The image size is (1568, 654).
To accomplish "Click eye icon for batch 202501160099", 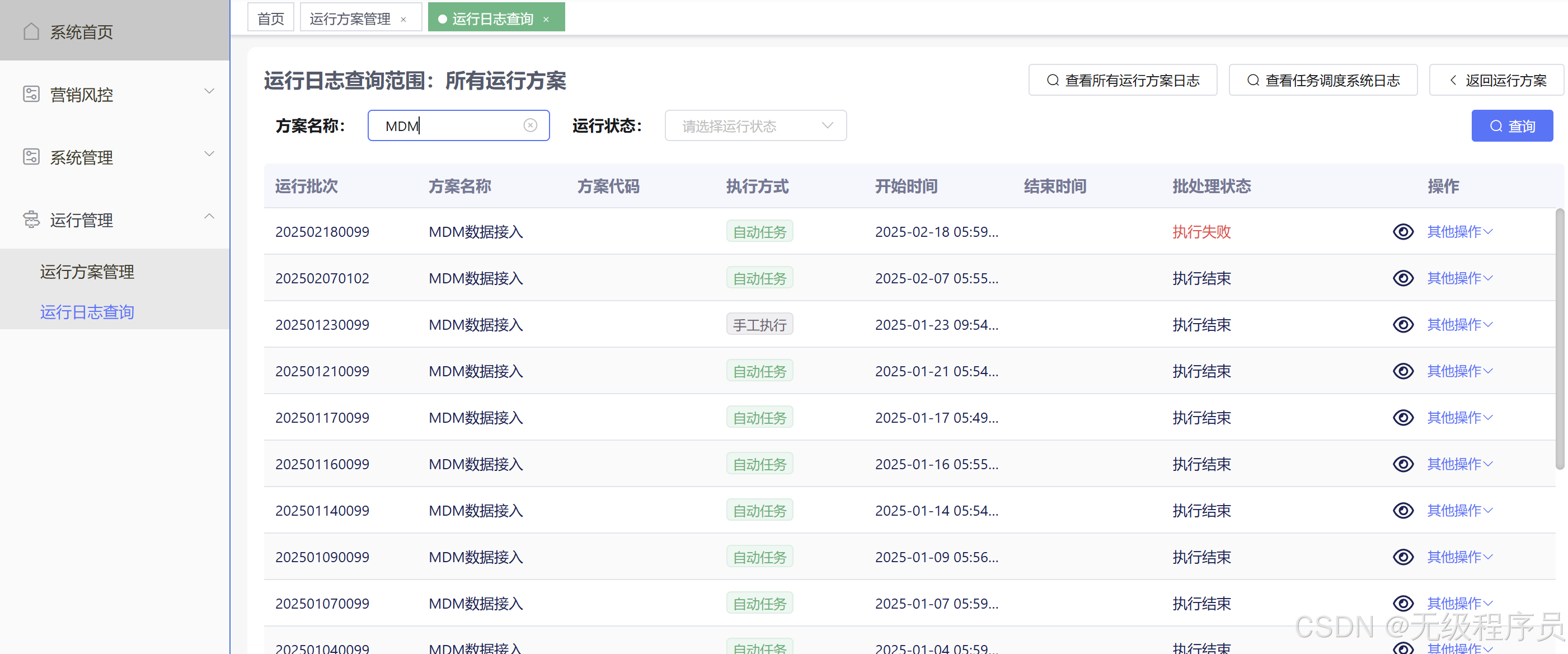I will [x=1403, y=464].
